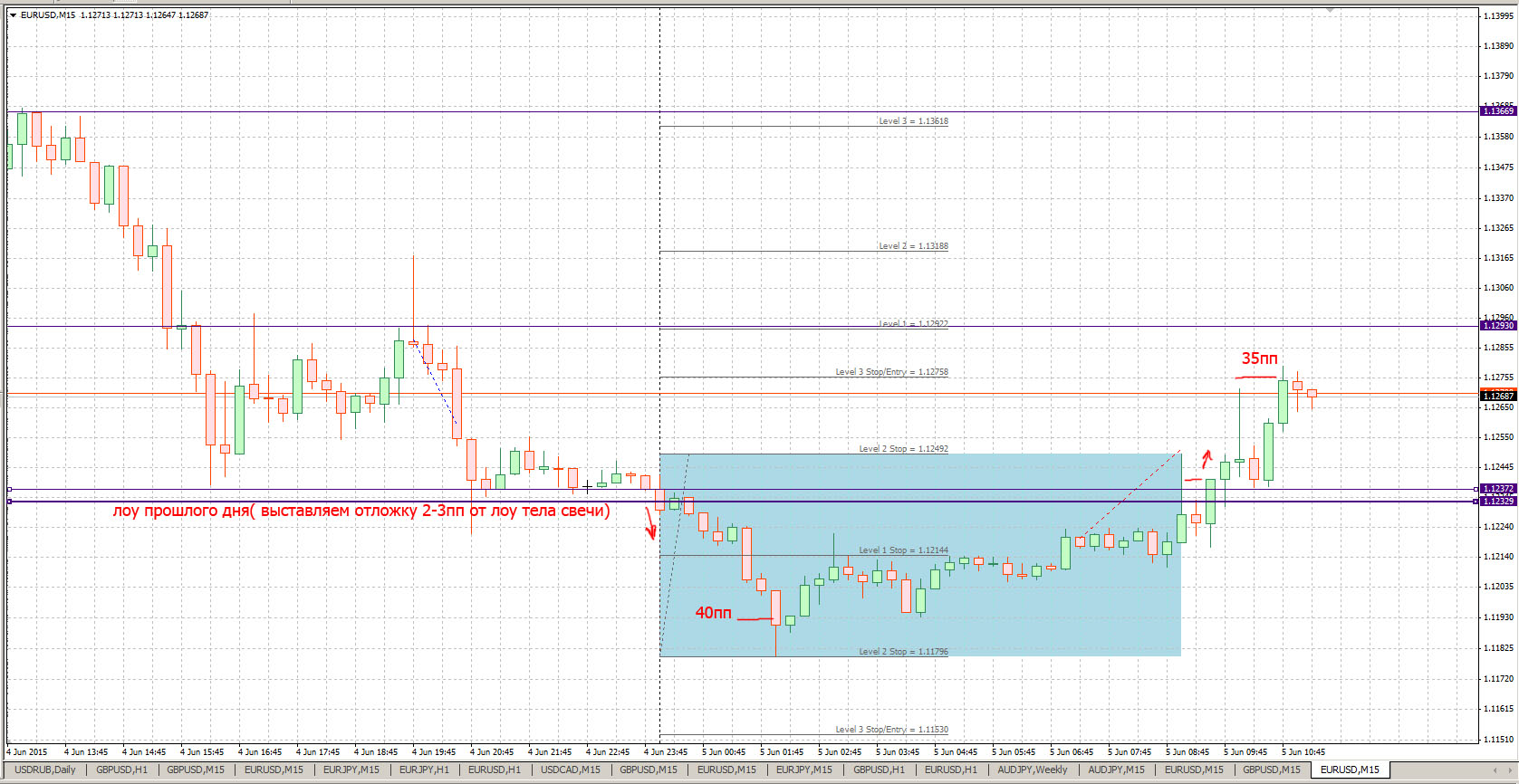
Task: Click the 1.11510 value on price scale
Action: tap(1498, 739)
